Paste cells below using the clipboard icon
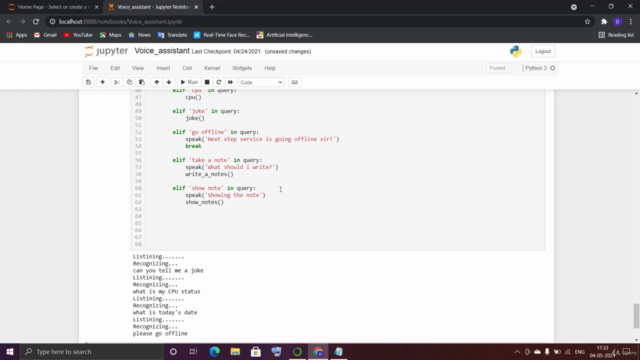The height and width of the screenshot is (360, 640). (x=142, y=82)
